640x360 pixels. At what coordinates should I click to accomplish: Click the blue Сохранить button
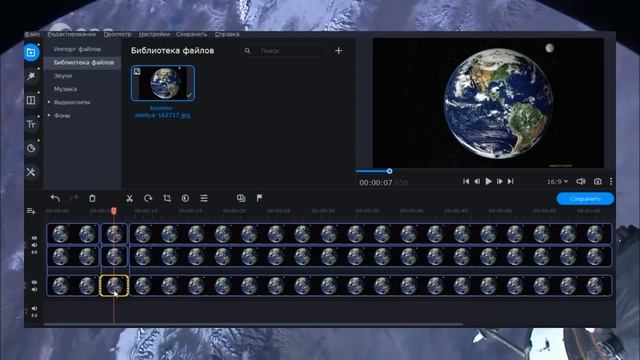tap(585, 199)
